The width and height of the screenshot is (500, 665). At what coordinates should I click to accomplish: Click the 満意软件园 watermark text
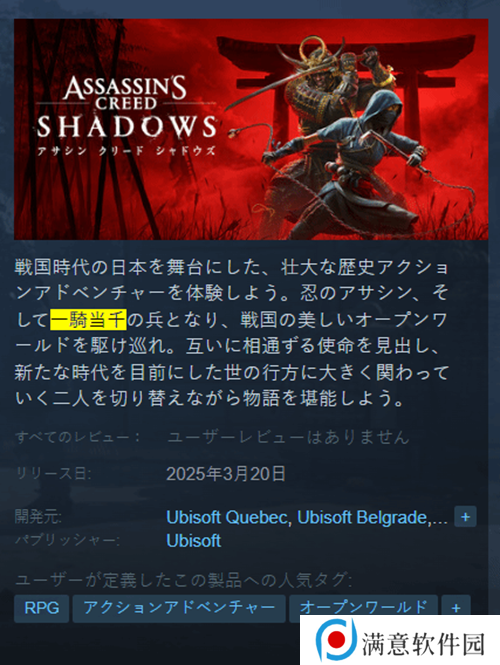click(x=423, y=644)
